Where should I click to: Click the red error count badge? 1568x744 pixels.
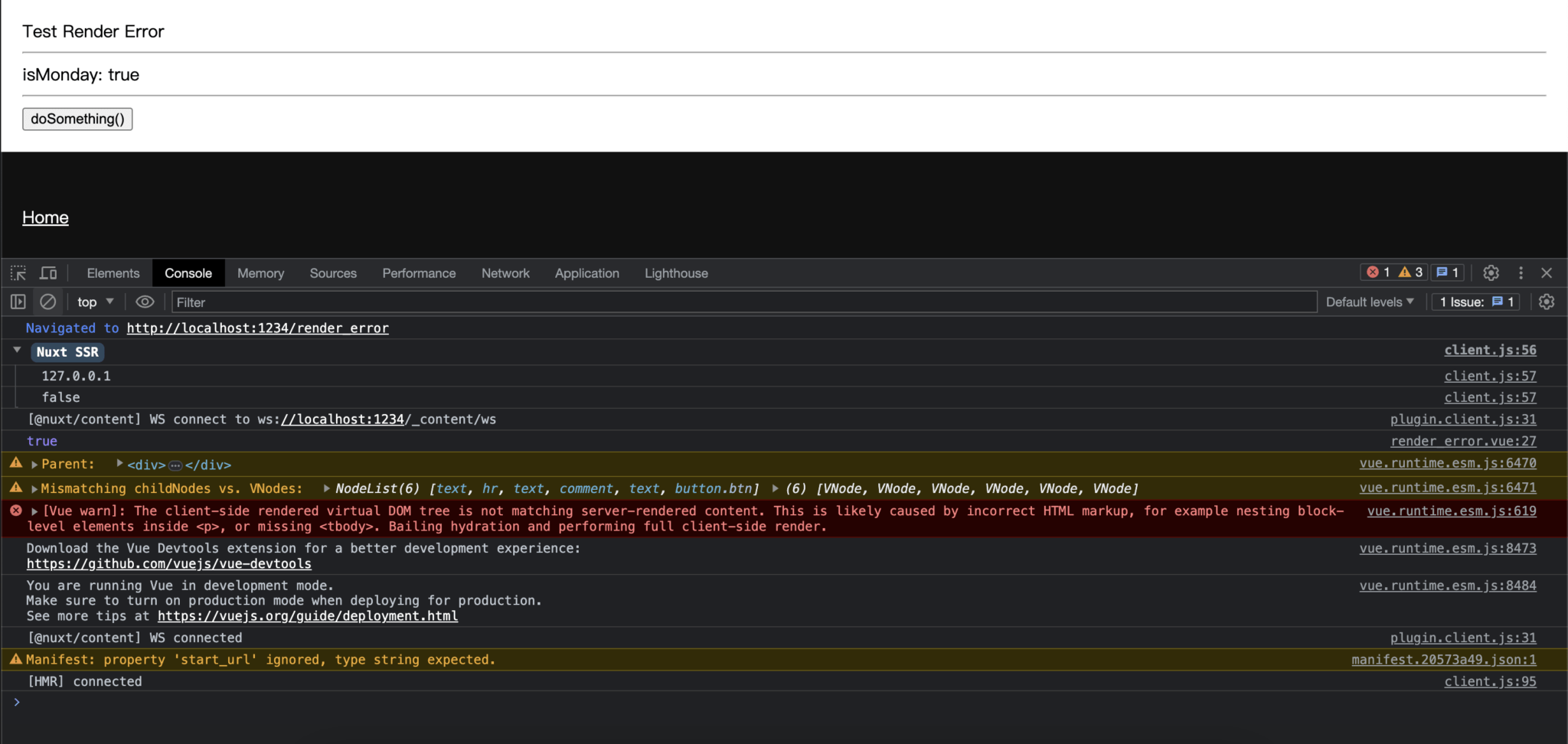click(1378, 272)
